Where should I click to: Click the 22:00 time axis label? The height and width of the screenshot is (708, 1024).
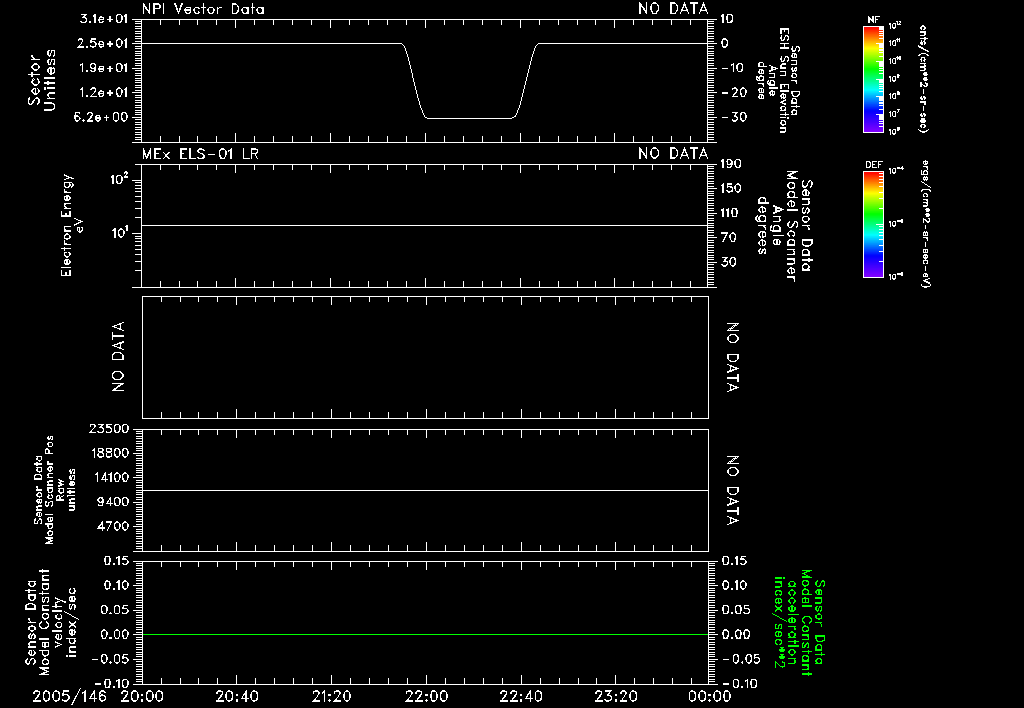click(426, 696)
